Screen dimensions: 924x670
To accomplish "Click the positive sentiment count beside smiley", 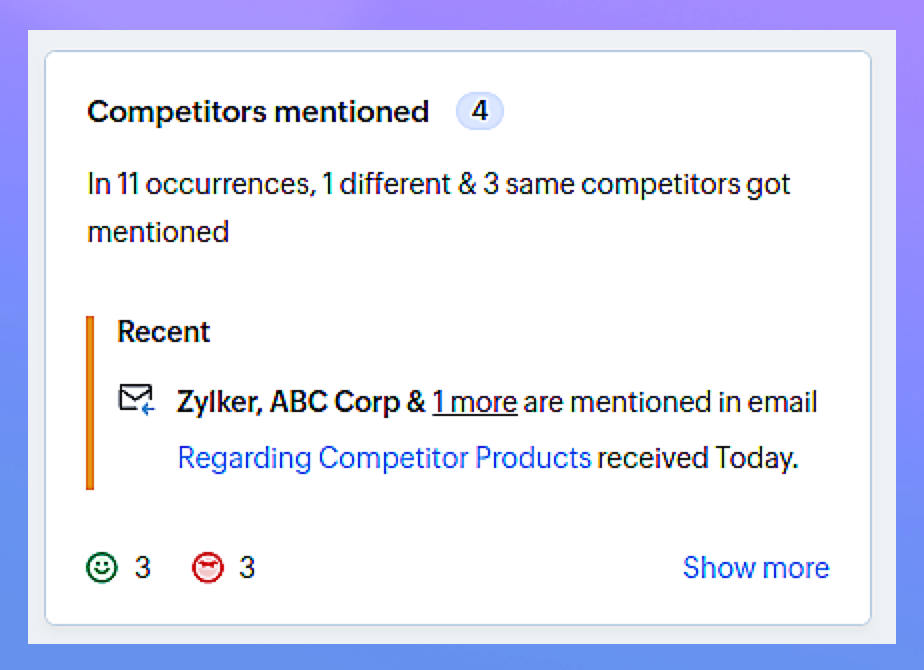I will pyautogui.click(x=142, y=568).
